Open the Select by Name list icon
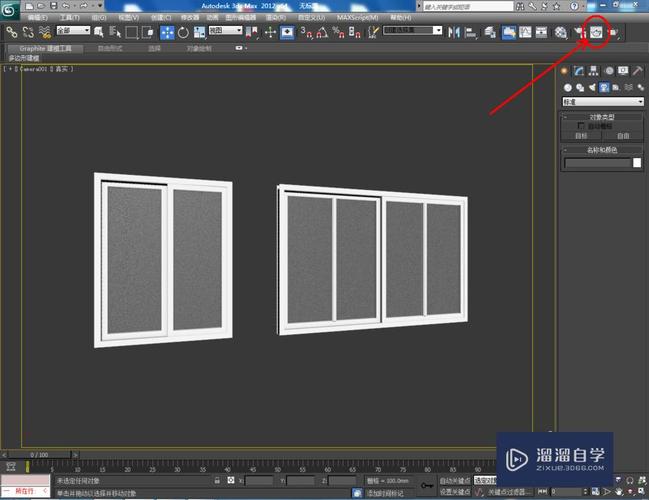The width and height of the screenshot is (649, 500). [x=115, y=32]
